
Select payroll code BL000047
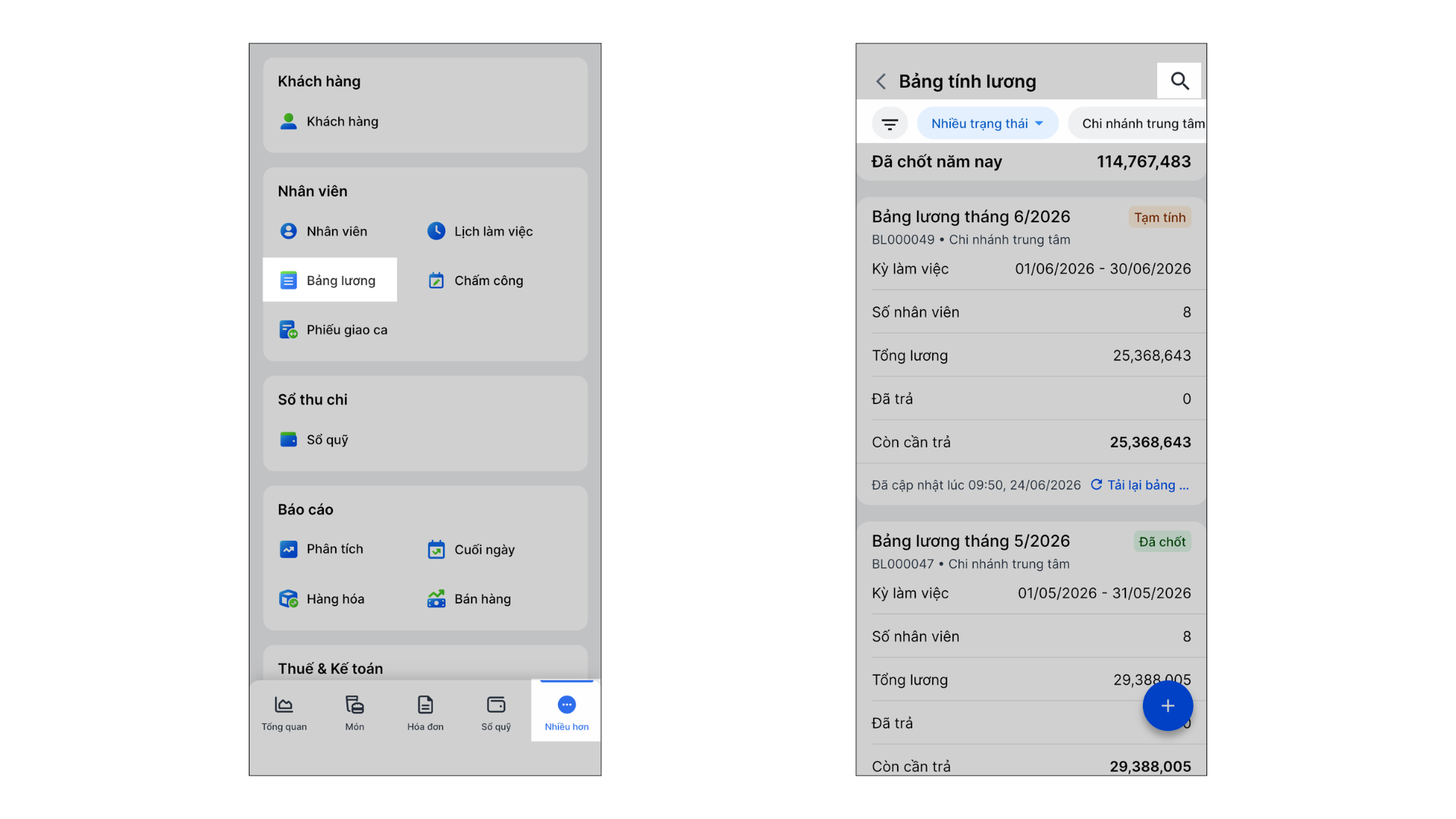[902, 564]
